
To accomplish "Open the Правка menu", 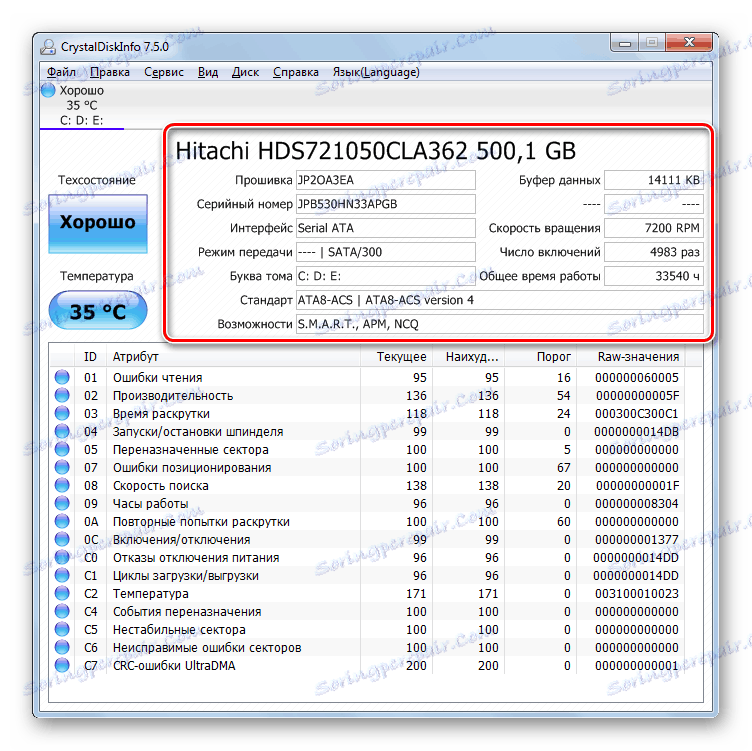I will (110, 72).
